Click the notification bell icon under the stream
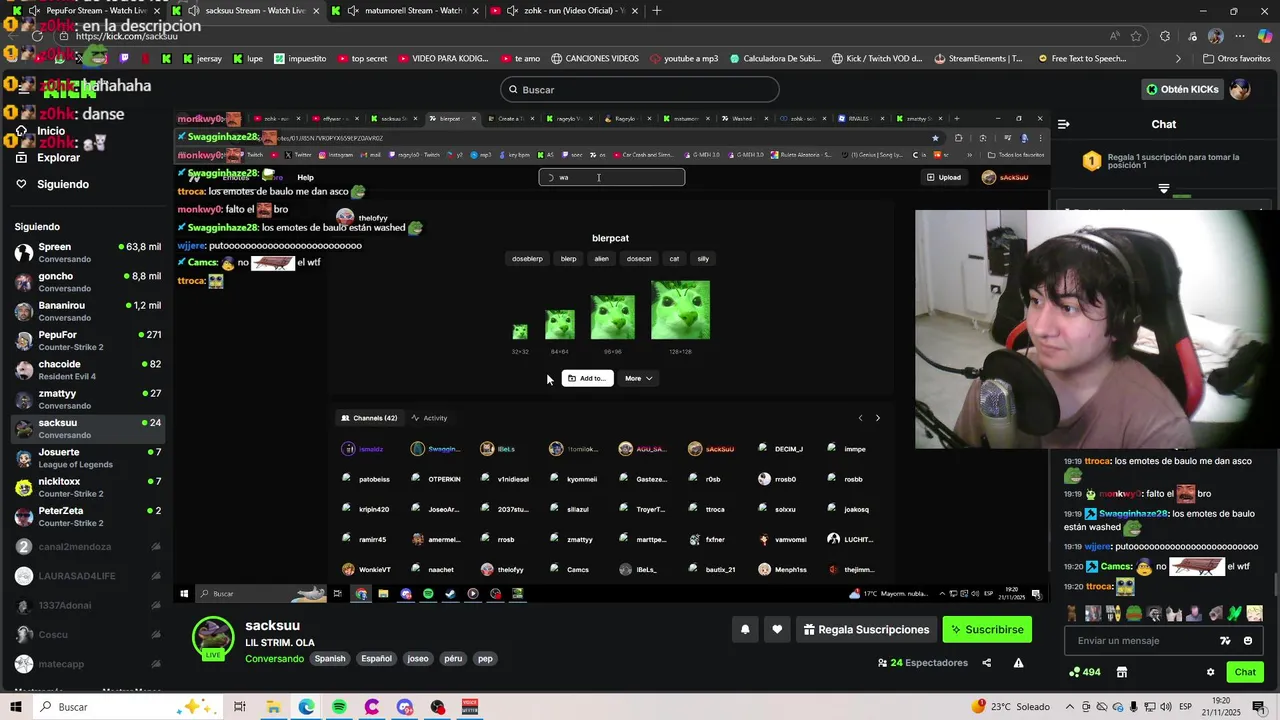Image resolution: width=1280 pixels, height=720 pixels. pos(745,630)
